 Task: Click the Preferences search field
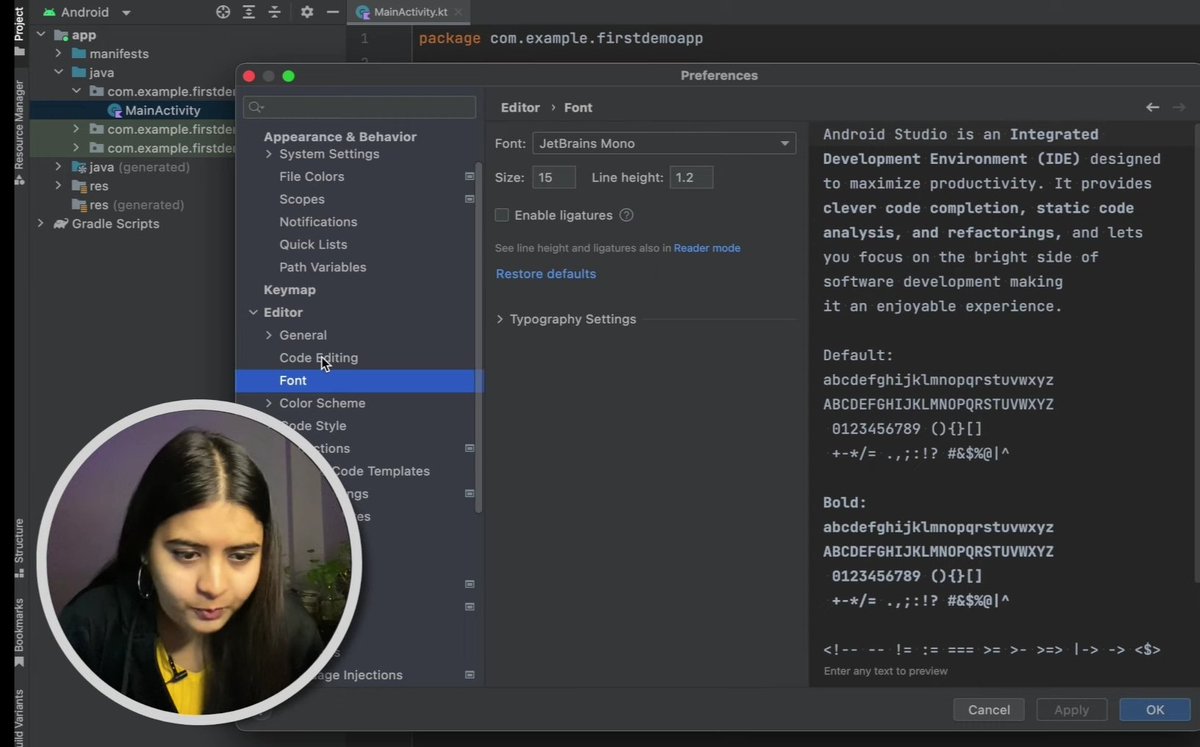point(360,107)
